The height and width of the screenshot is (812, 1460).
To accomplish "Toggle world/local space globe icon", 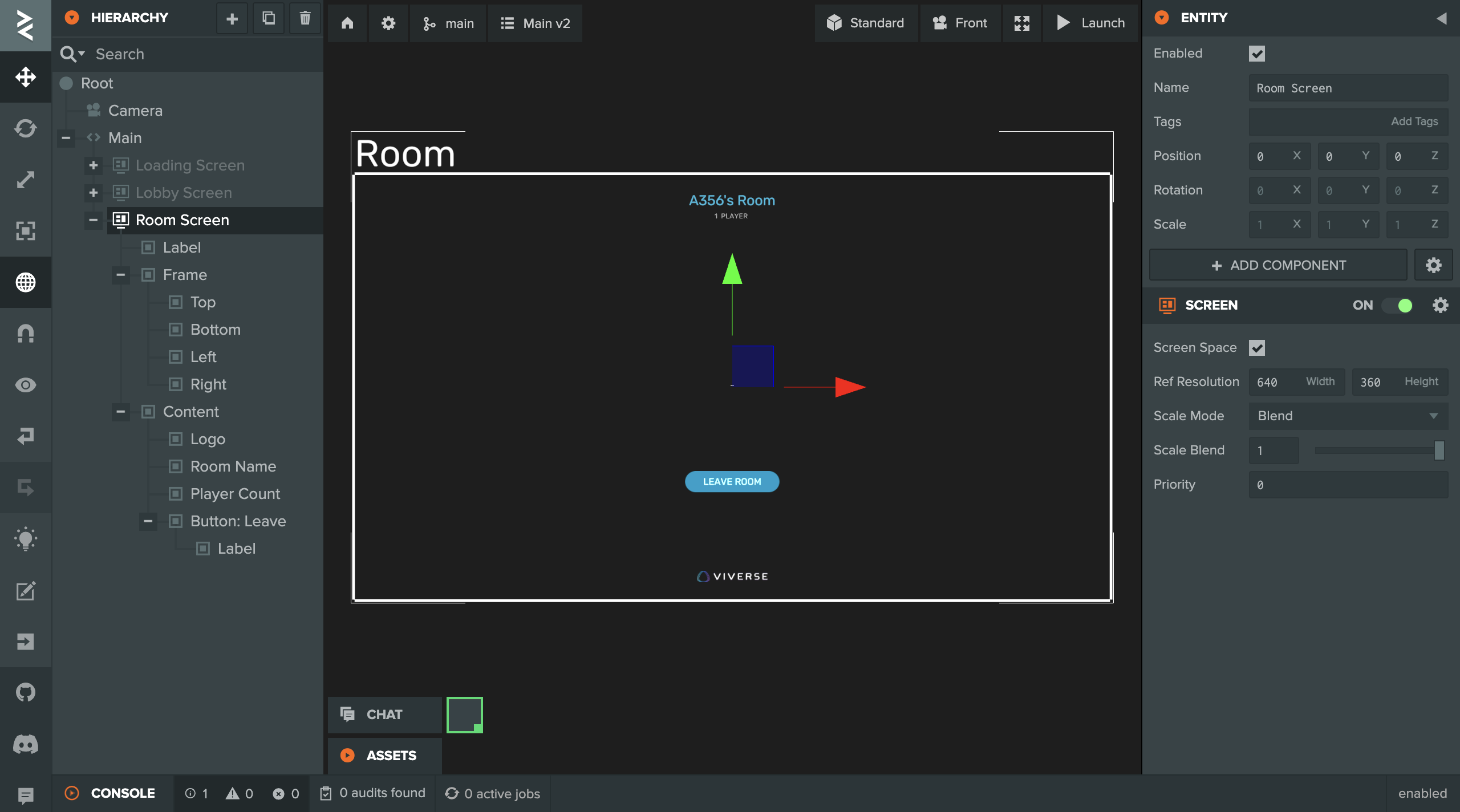I will (x=26, y=282).
